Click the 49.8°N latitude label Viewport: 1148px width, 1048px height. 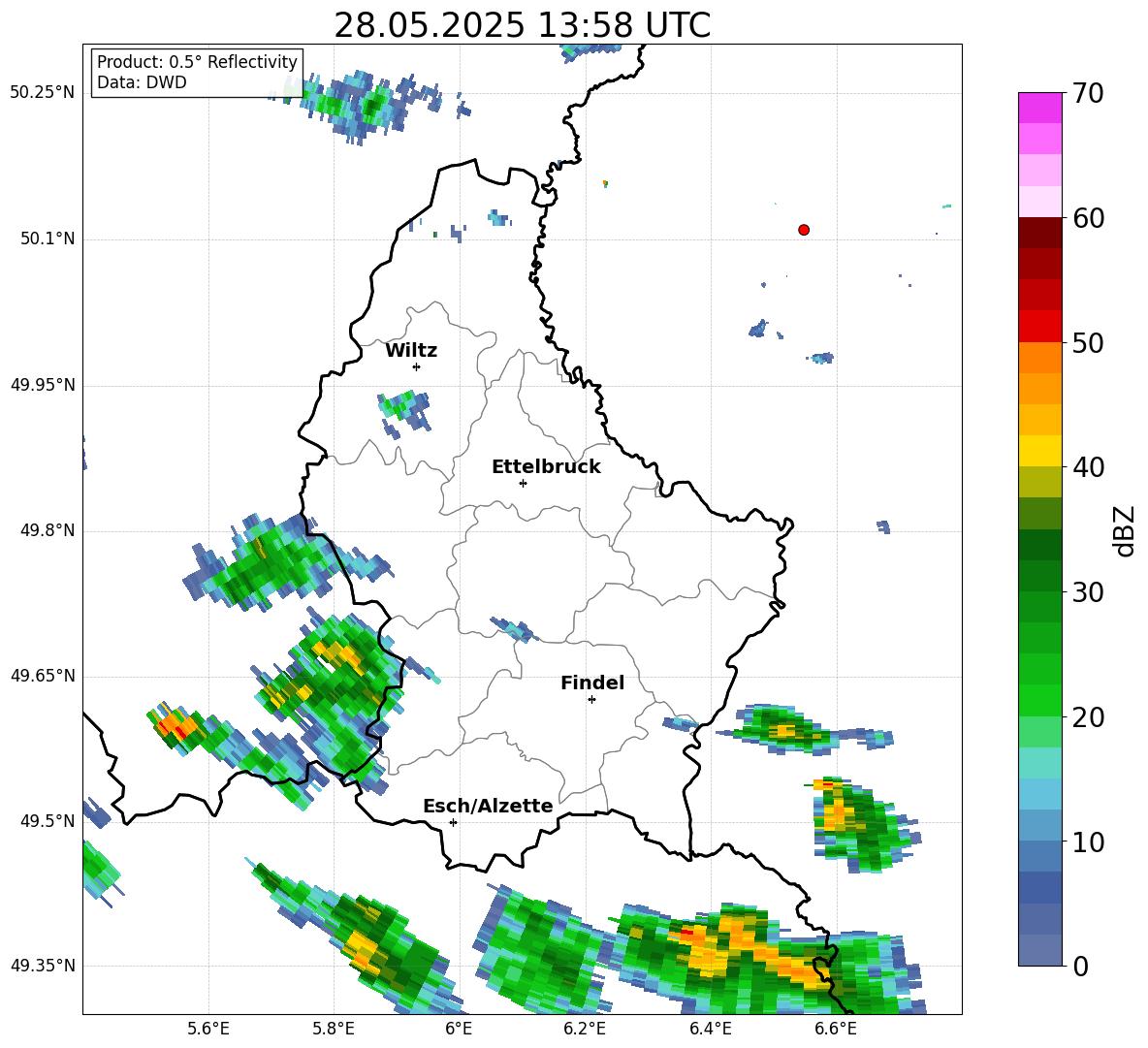(x=48, y=530)
